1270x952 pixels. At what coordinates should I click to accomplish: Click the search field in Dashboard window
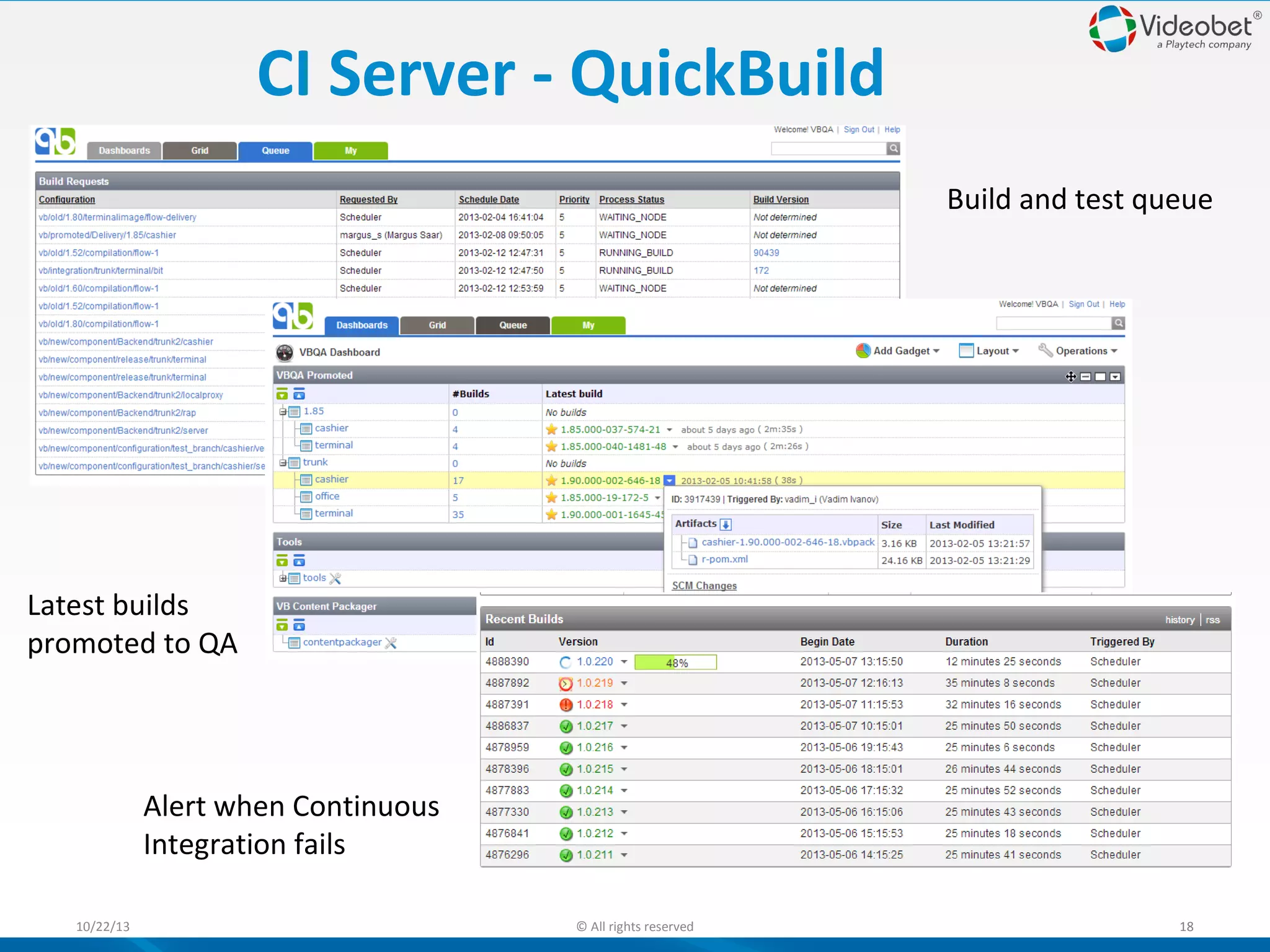click(1054, 323)
